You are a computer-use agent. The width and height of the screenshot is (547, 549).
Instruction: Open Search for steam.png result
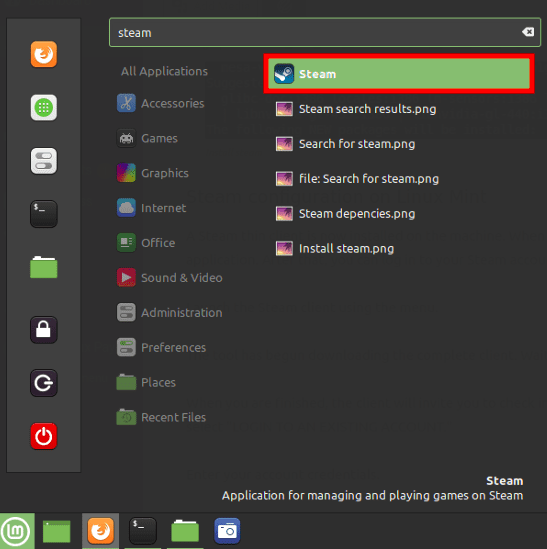[x=345, y=144]
